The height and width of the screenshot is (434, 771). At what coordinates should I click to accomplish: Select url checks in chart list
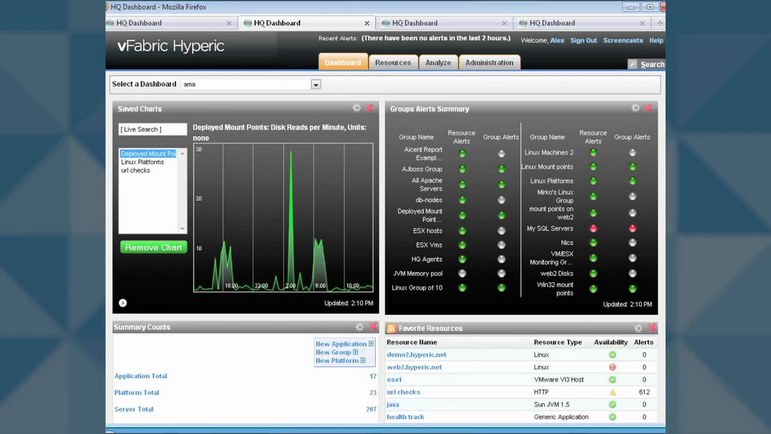[135, 170]
